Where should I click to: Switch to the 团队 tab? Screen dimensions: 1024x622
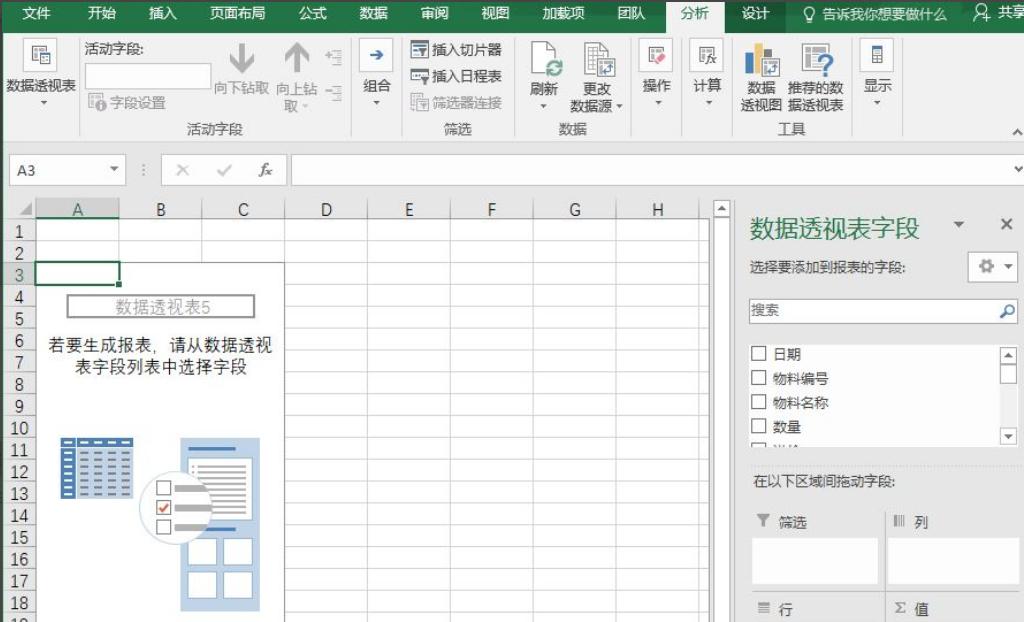[x=631, y=13]
